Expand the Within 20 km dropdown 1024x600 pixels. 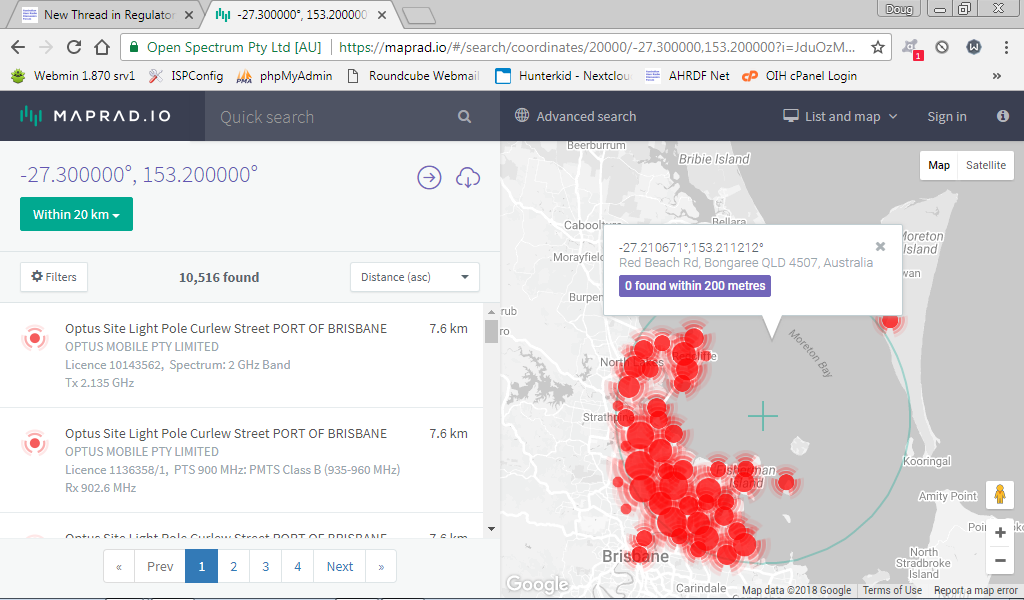tap(76, 214)
